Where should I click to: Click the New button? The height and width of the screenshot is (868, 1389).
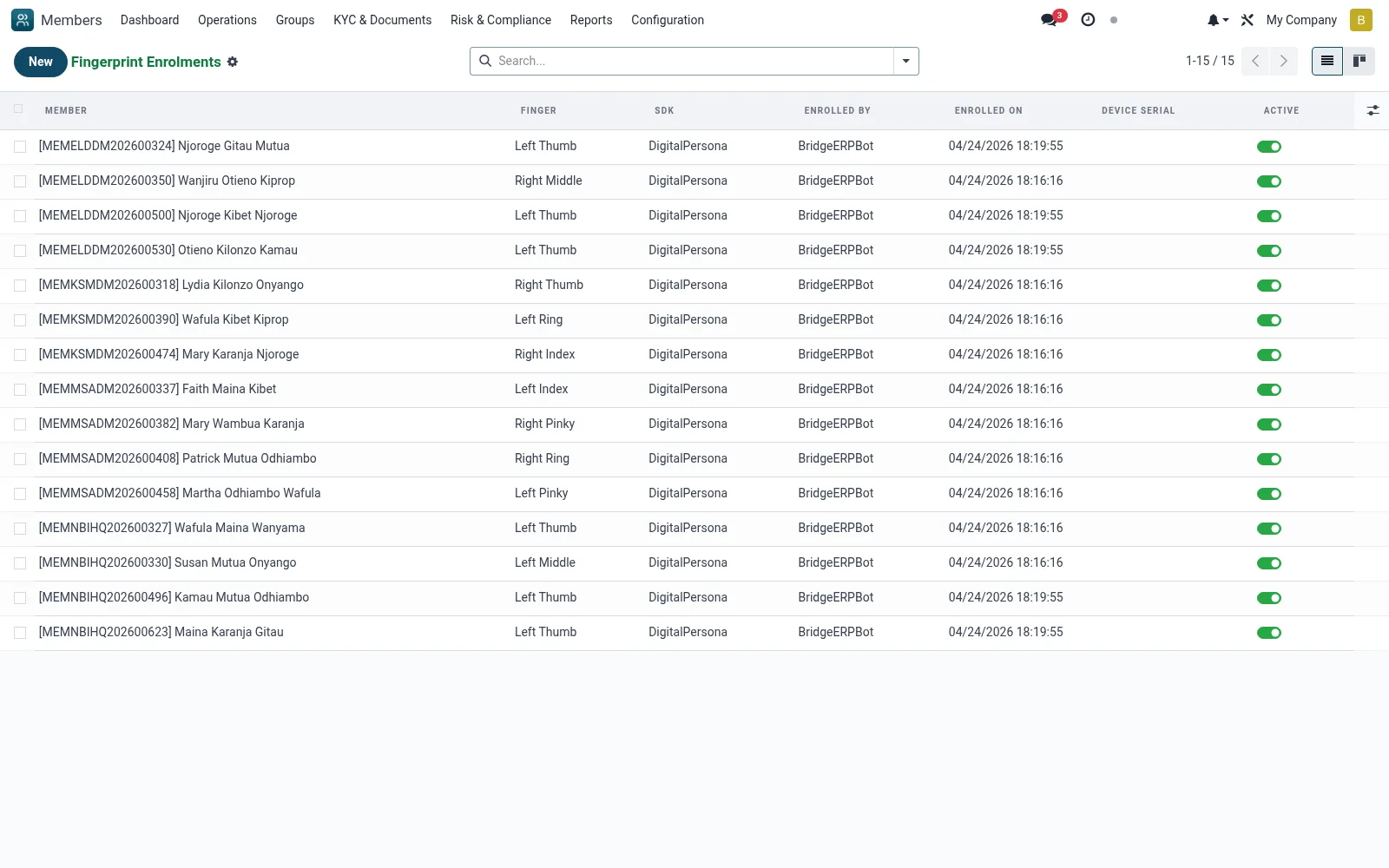pos(41,62)
